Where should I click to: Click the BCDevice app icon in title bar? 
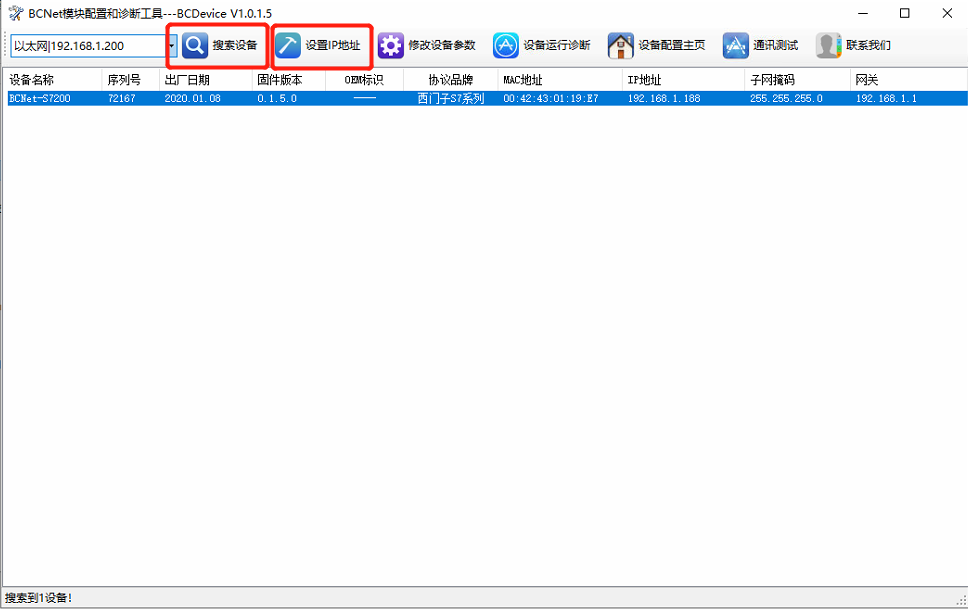click(15, 13)
